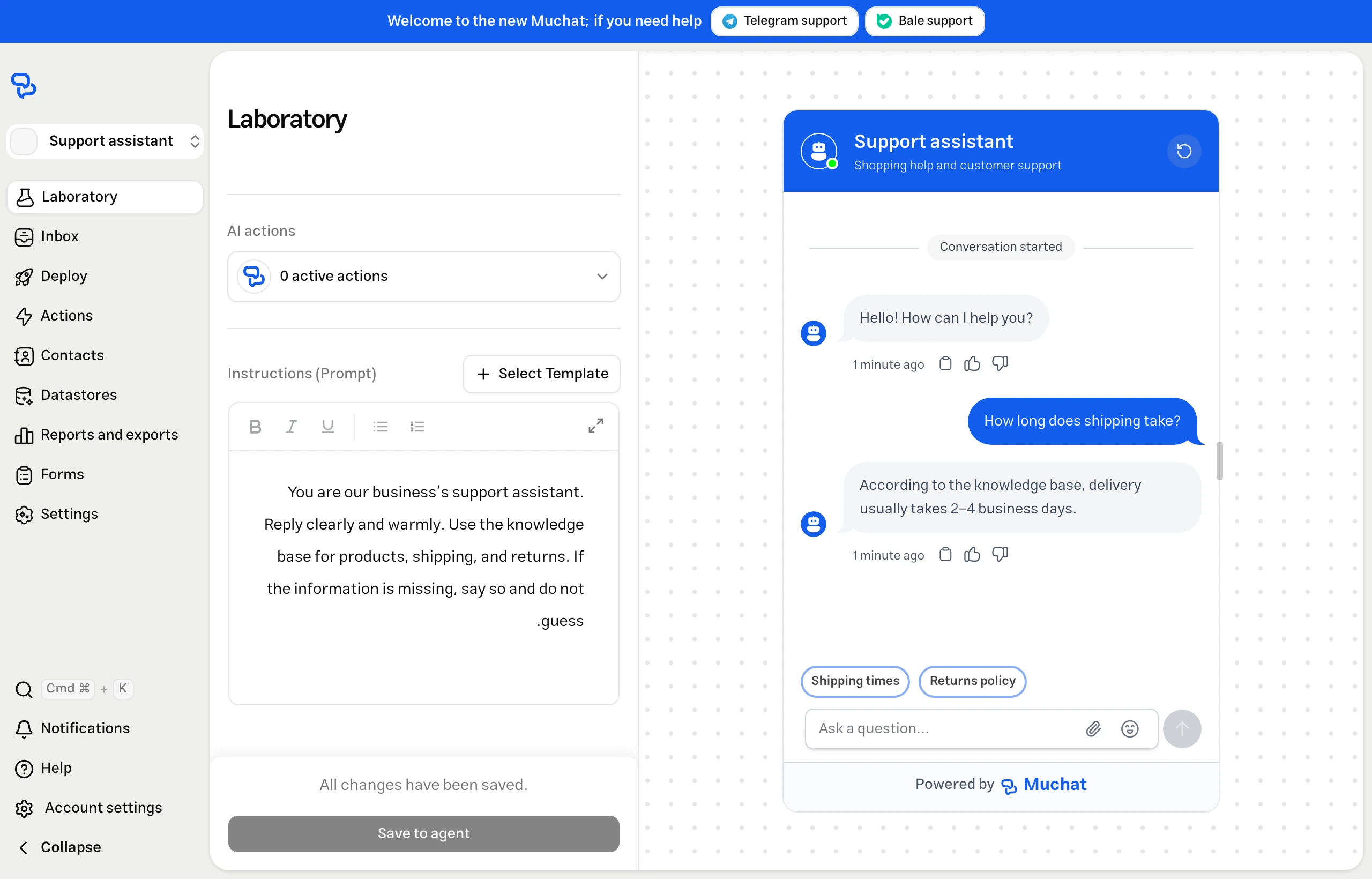Click the Select Template button

[x=542, y=374]
